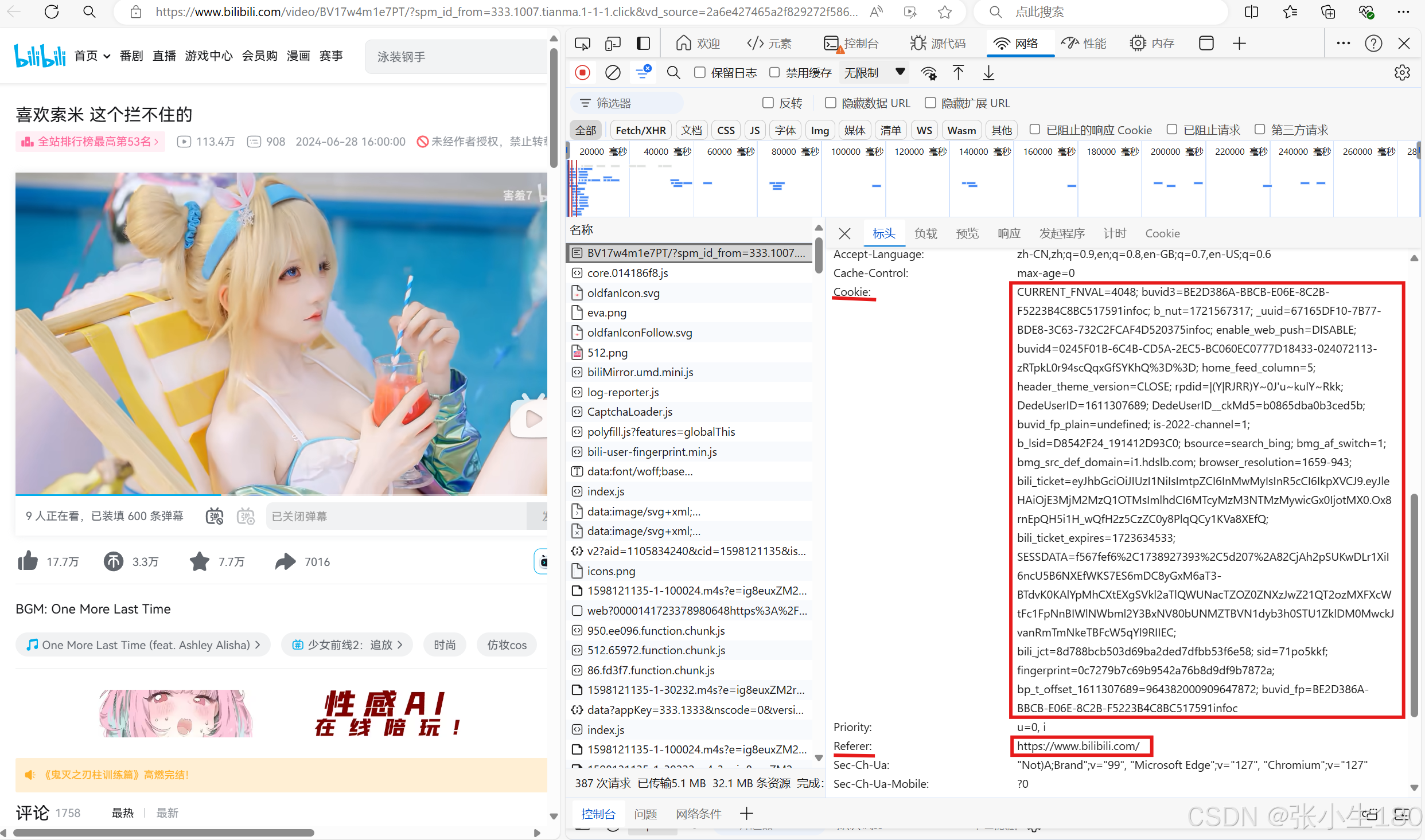Click import HAR upload arrow icon
The image size is (1425, 840).
(958, 73)
